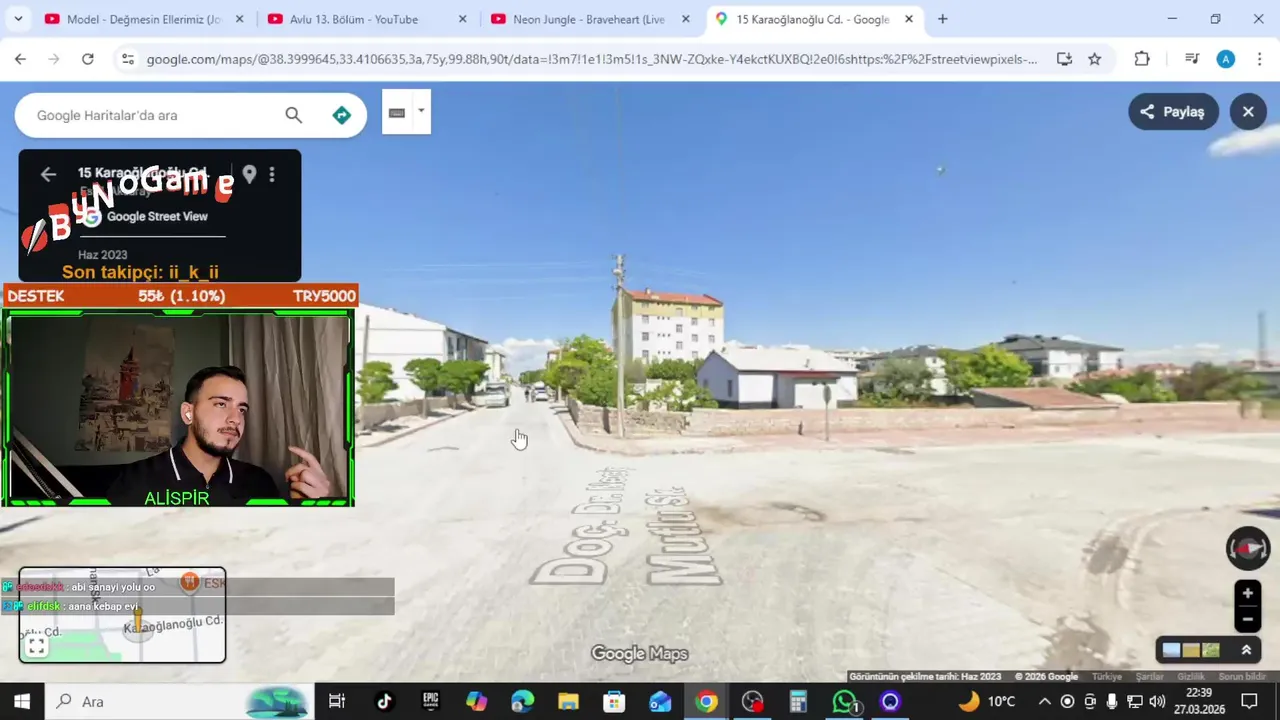This screenshot has width=1280, height=720.
Task: Open the Calculator app from the taskbar
Action: point(798,701)
